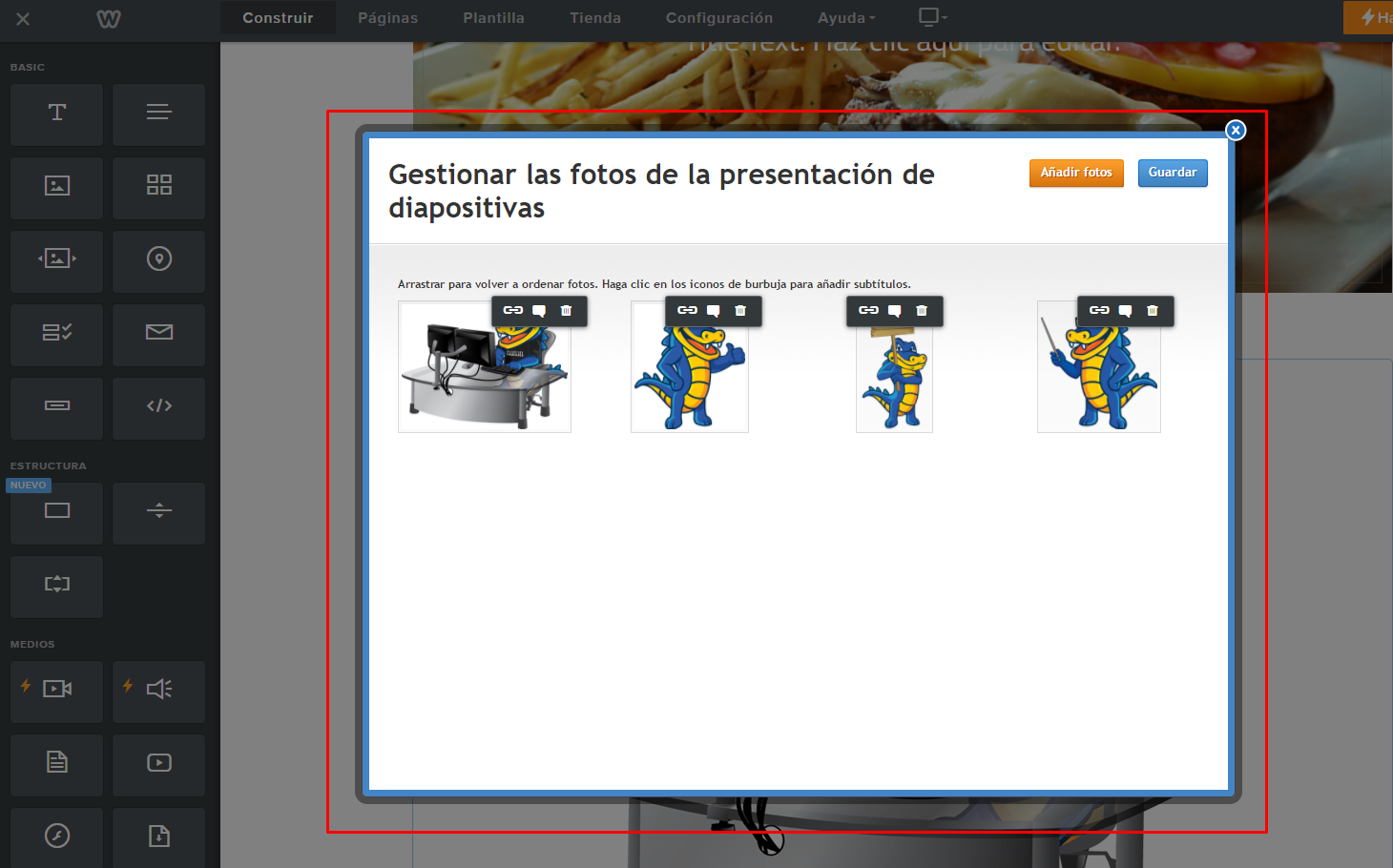Click the Añadir fotos button
Screen dimensions: 1393x868
pos(1076,173)
